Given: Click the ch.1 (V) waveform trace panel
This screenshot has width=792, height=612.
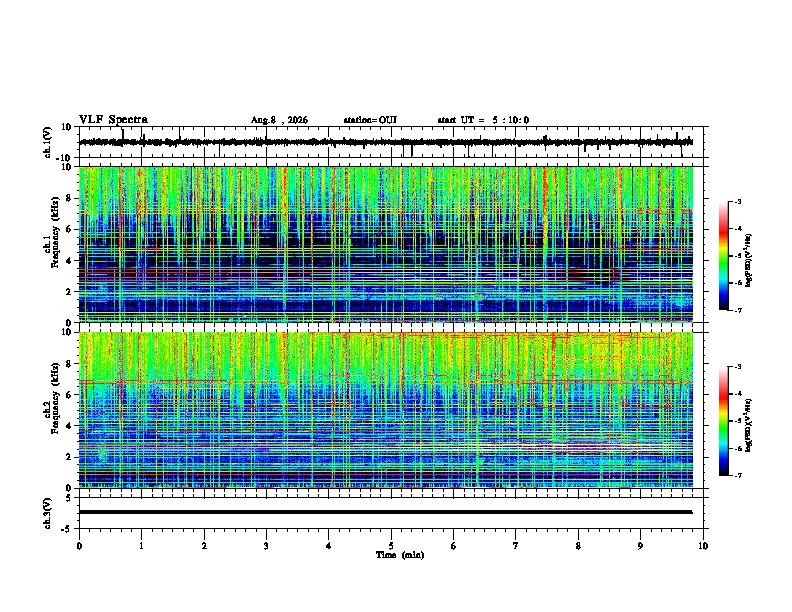Looking at the screenshot, I should click(393, 142).
